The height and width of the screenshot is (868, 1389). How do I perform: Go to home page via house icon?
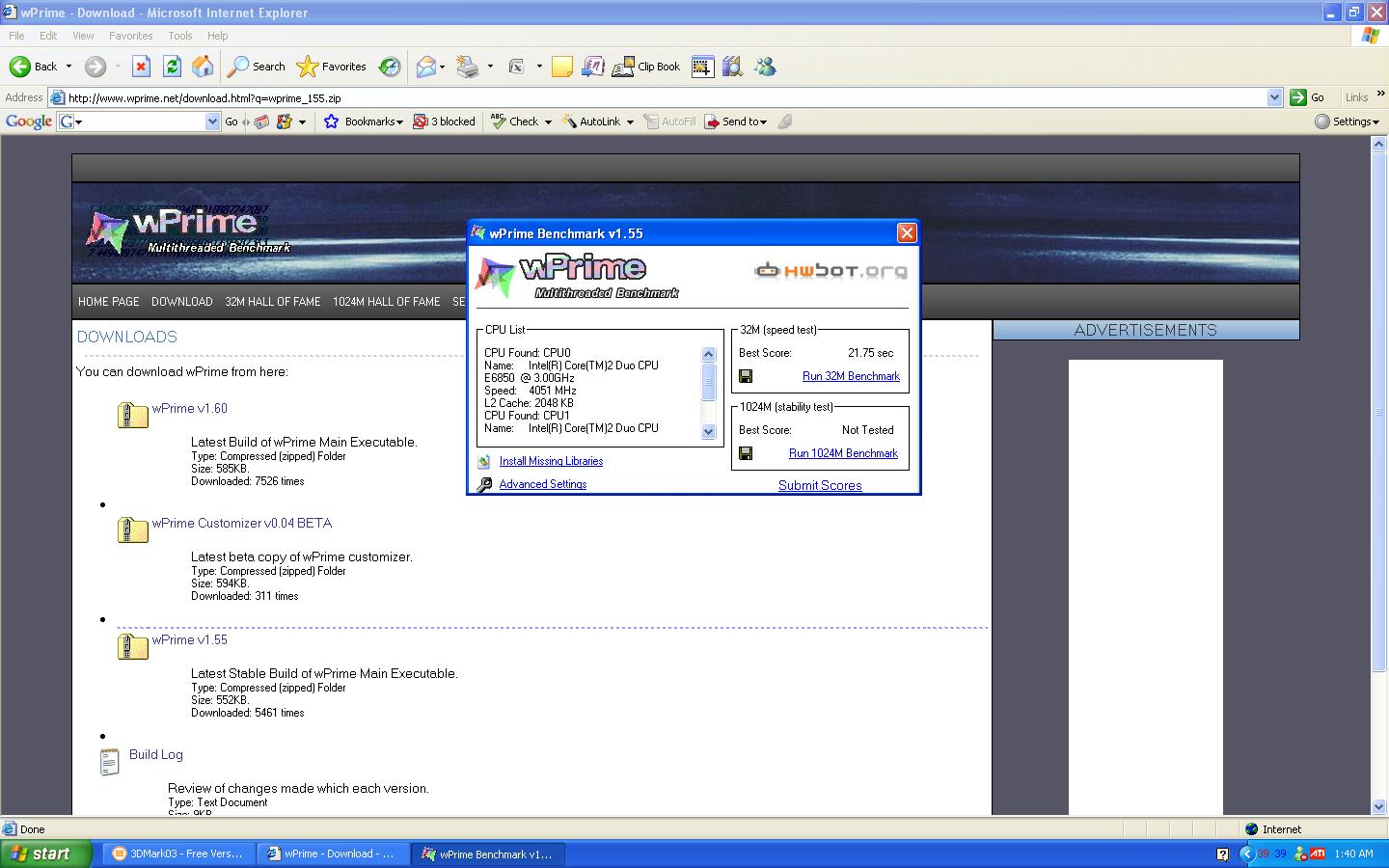pos(203,67)
